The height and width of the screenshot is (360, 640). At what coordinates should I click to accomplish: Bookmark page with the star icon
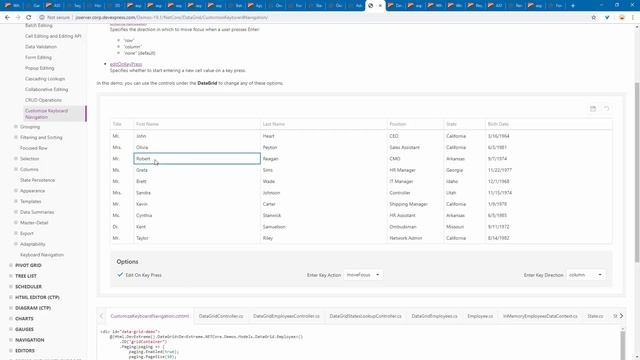593,18
